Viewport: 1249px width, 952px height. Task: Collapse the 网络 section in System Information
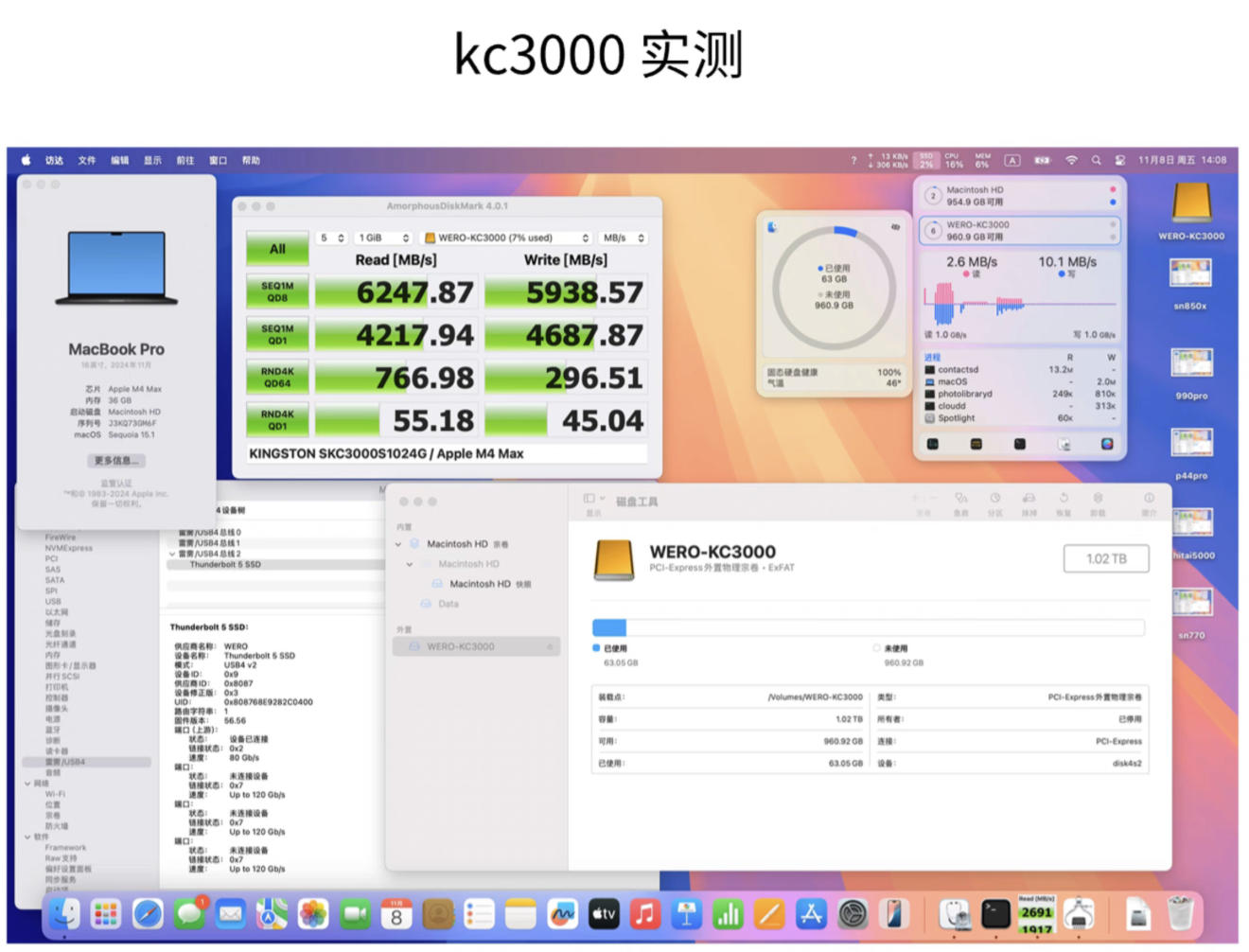coord(27,784)
